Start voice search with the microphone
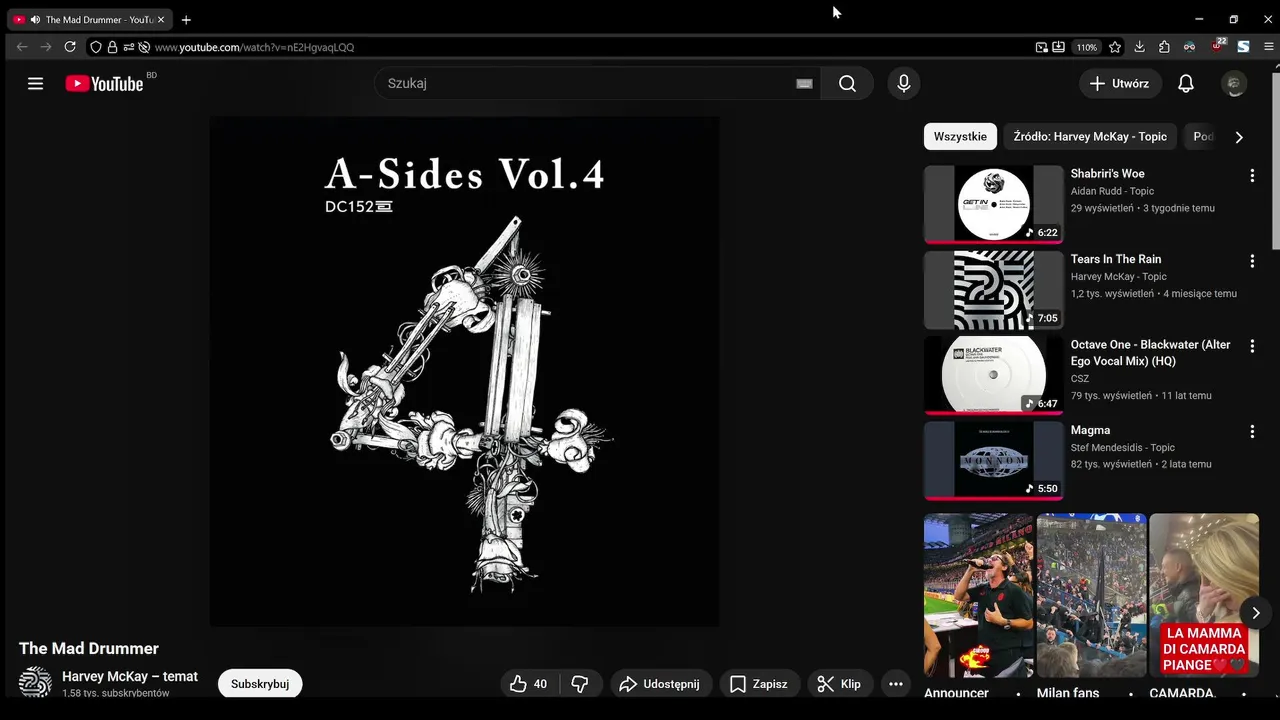This screenshot has width=1280, height=720. pos(904,84)
